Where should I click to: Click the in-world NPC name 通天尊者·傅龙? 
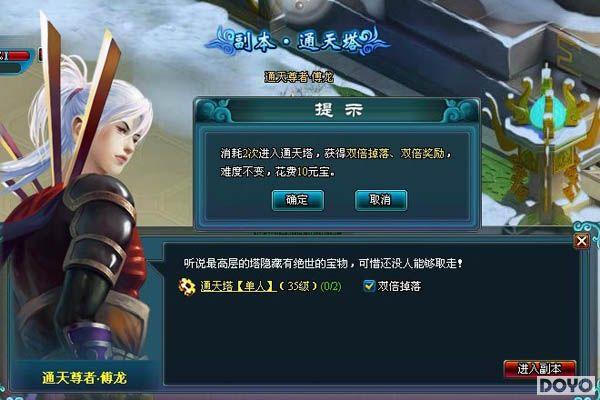click(299, 77)
